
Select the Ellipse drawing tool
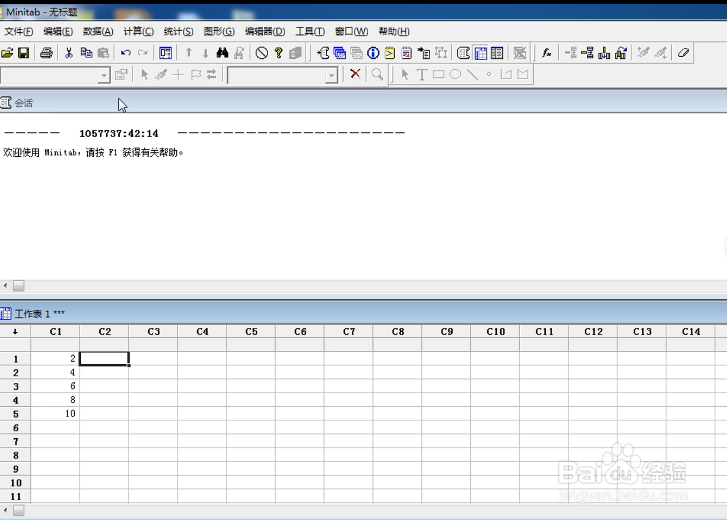coord(455,74)
